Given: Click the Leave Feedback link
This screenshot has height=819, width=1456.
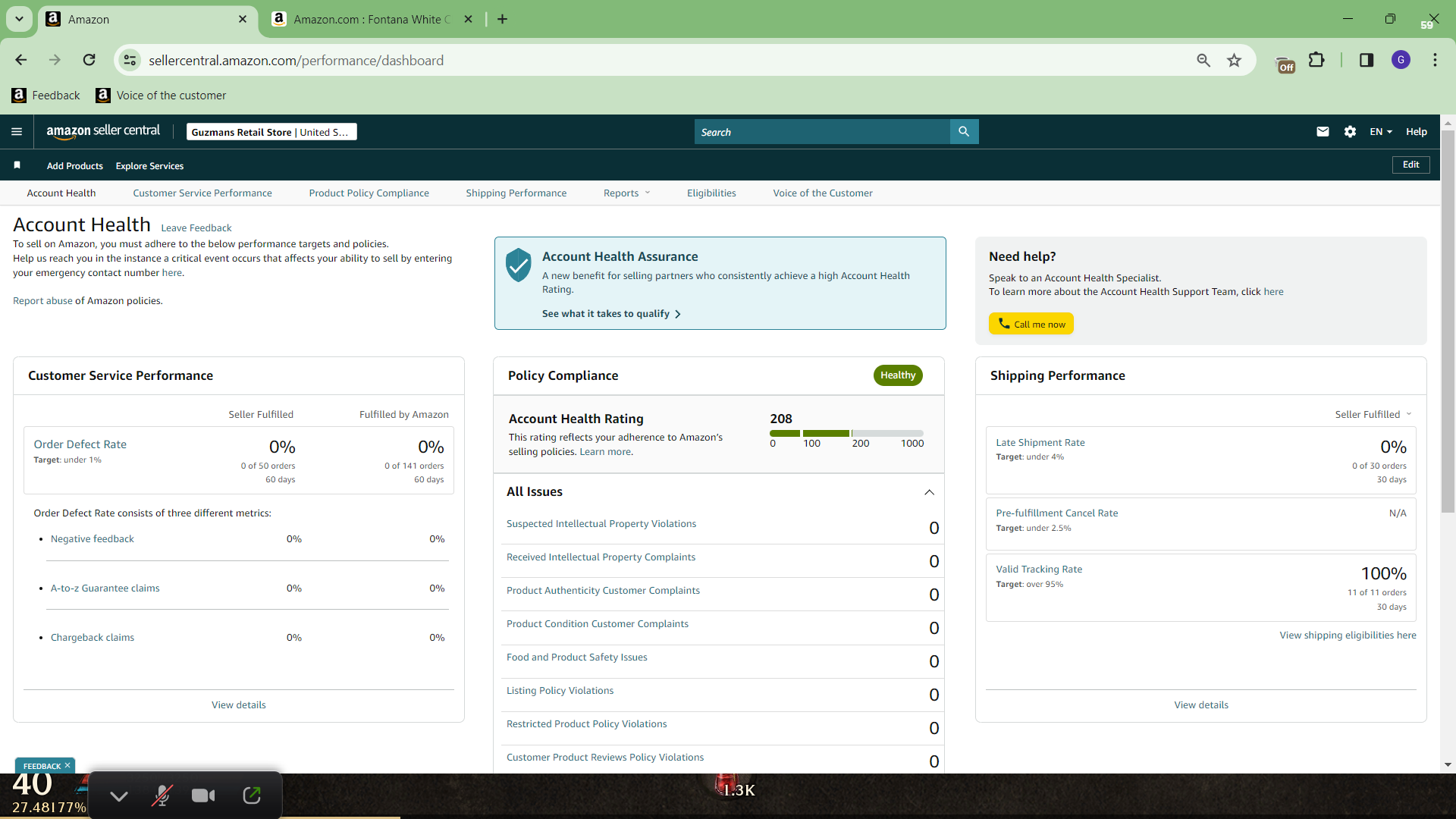Looking at the screenshot, I should click(x=196, y=227).
